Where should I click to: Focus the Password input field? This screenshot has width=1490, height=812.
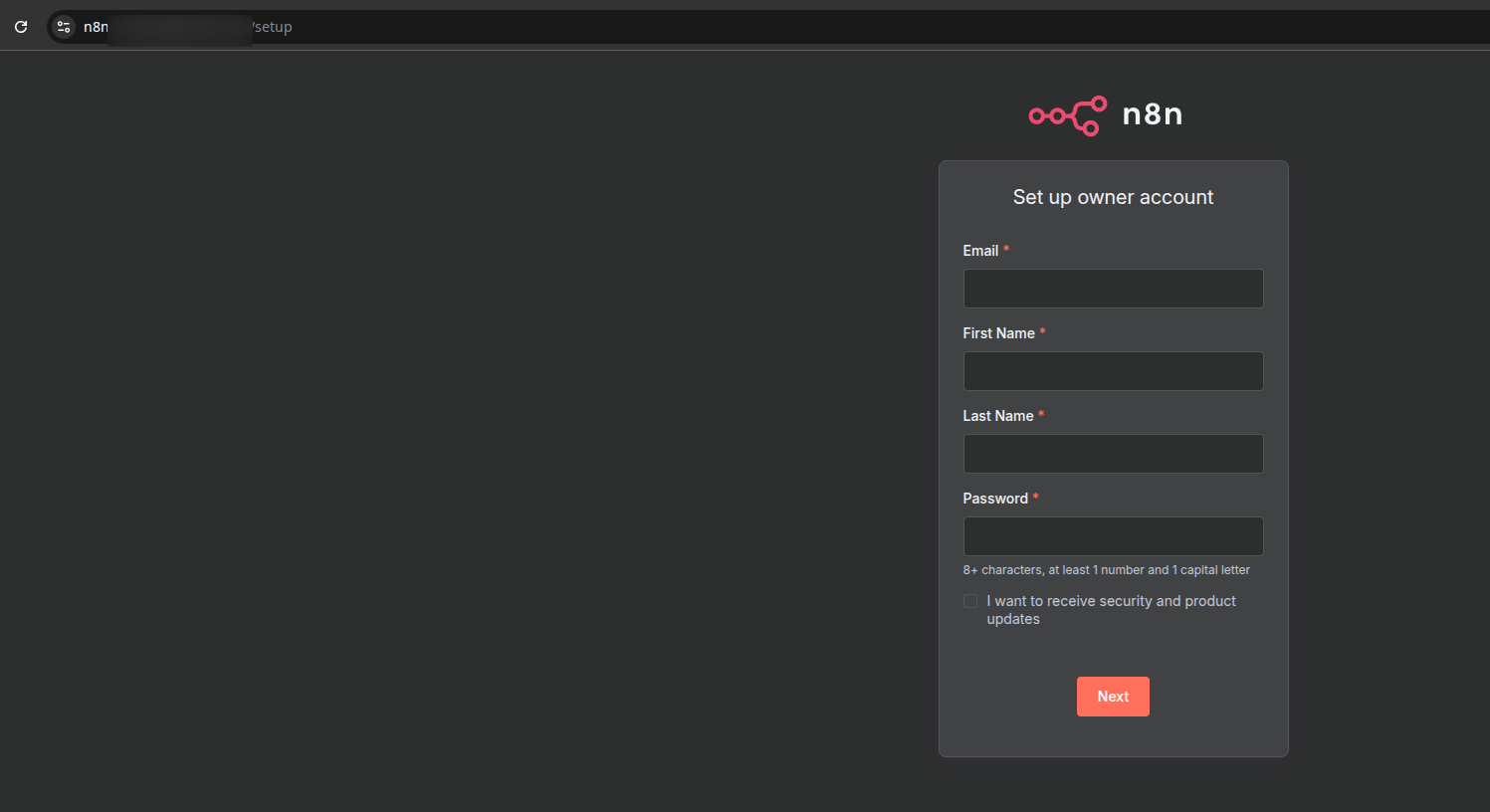[1113, 536]
